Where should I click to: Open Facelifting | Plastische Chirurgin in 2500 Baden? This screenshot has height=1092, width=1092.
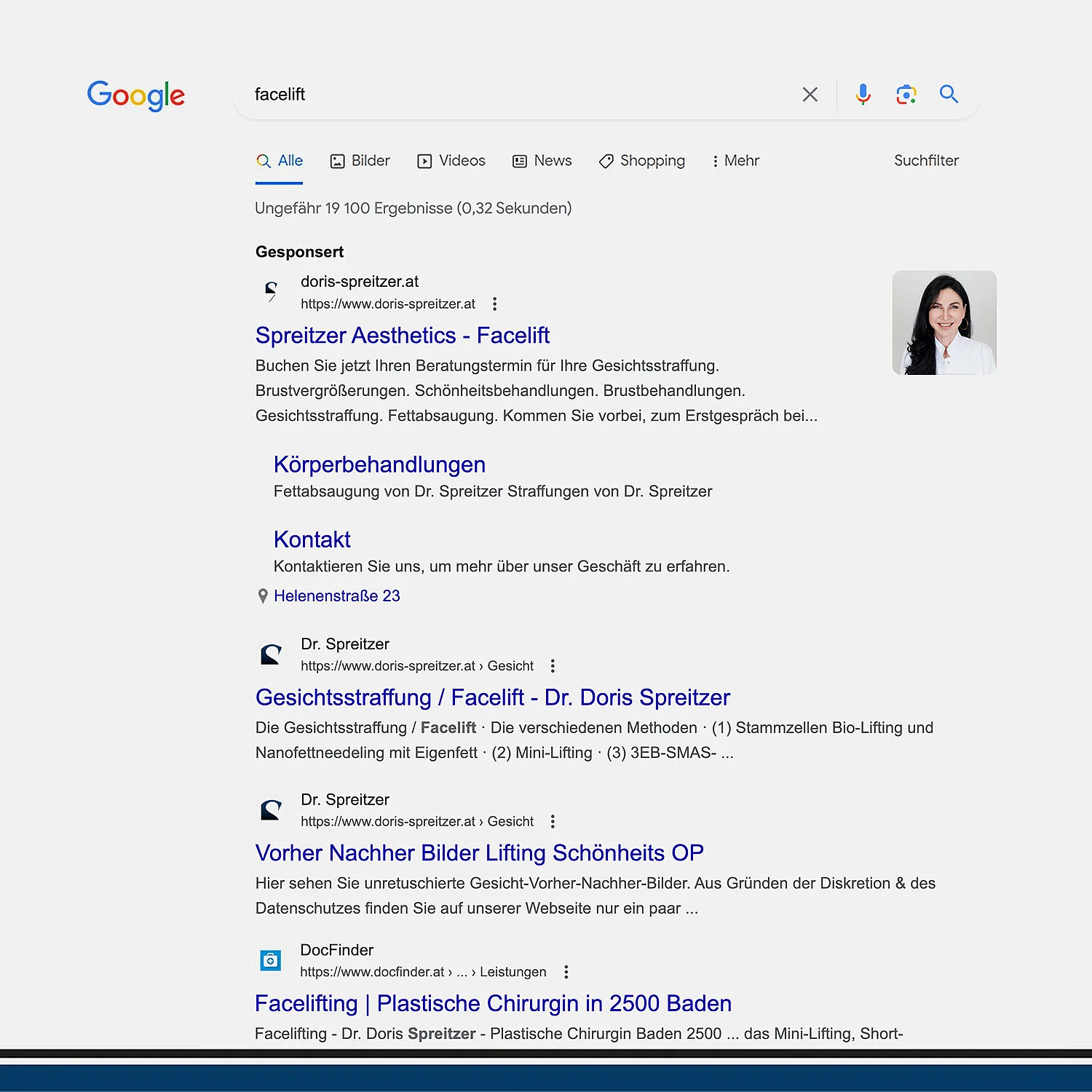coord(493,1003)
